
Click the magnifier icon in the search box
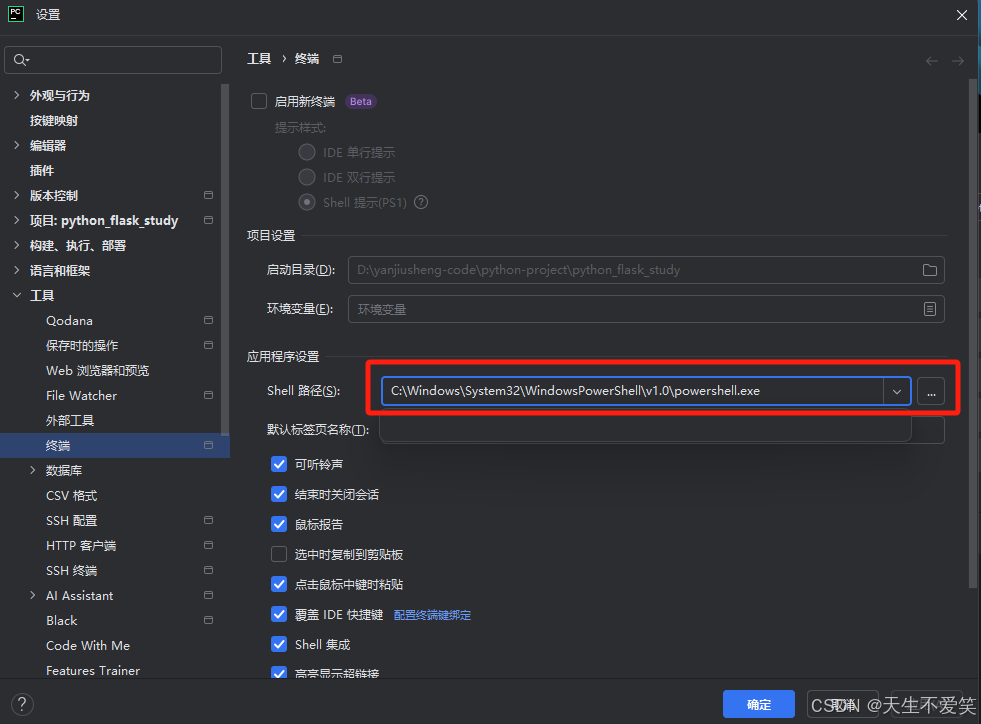[x=20, y=60]
